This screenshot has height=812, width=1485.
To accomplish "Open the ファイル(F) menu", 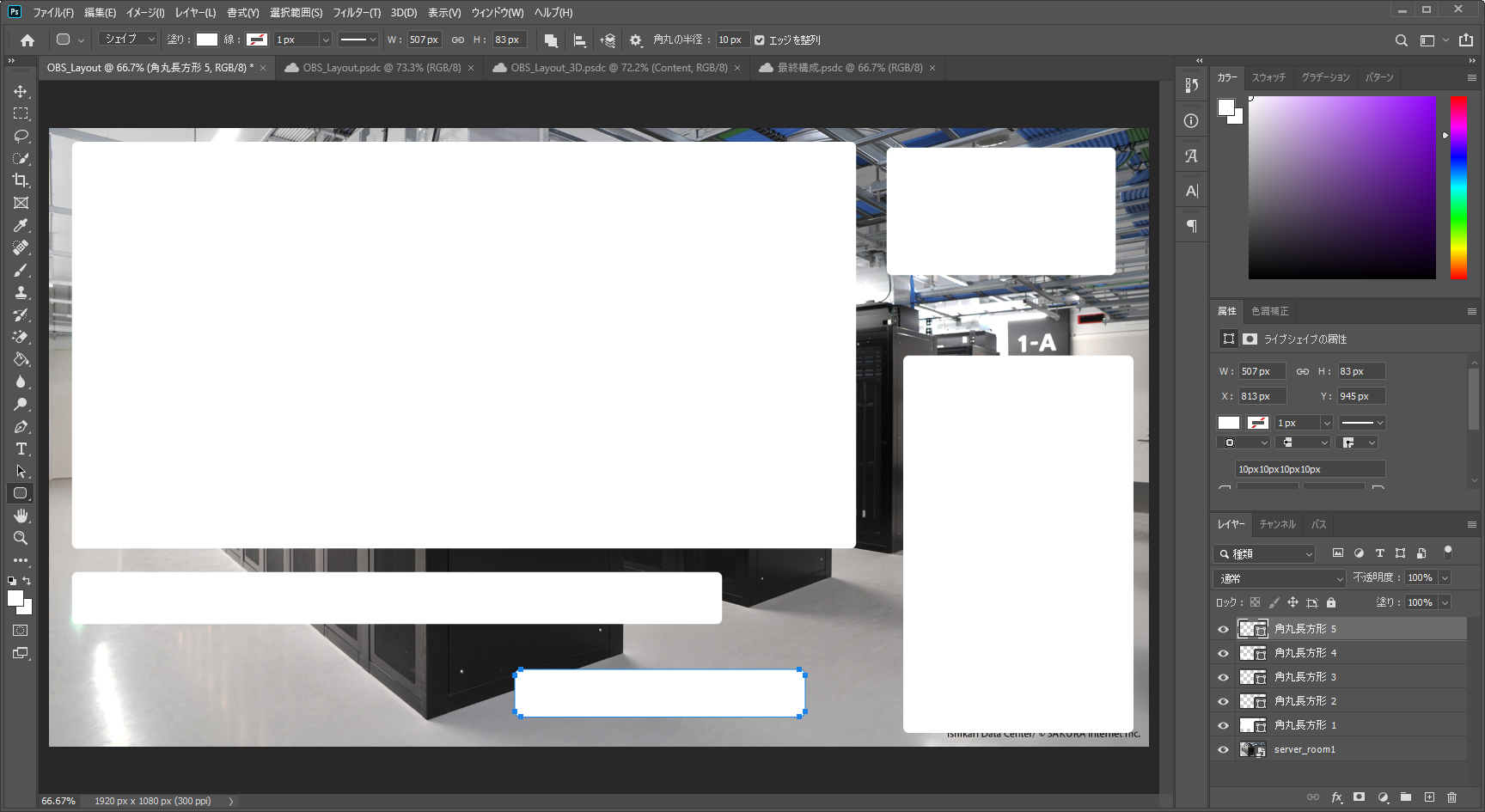I will pyautogui.click(x=53, y=13).
